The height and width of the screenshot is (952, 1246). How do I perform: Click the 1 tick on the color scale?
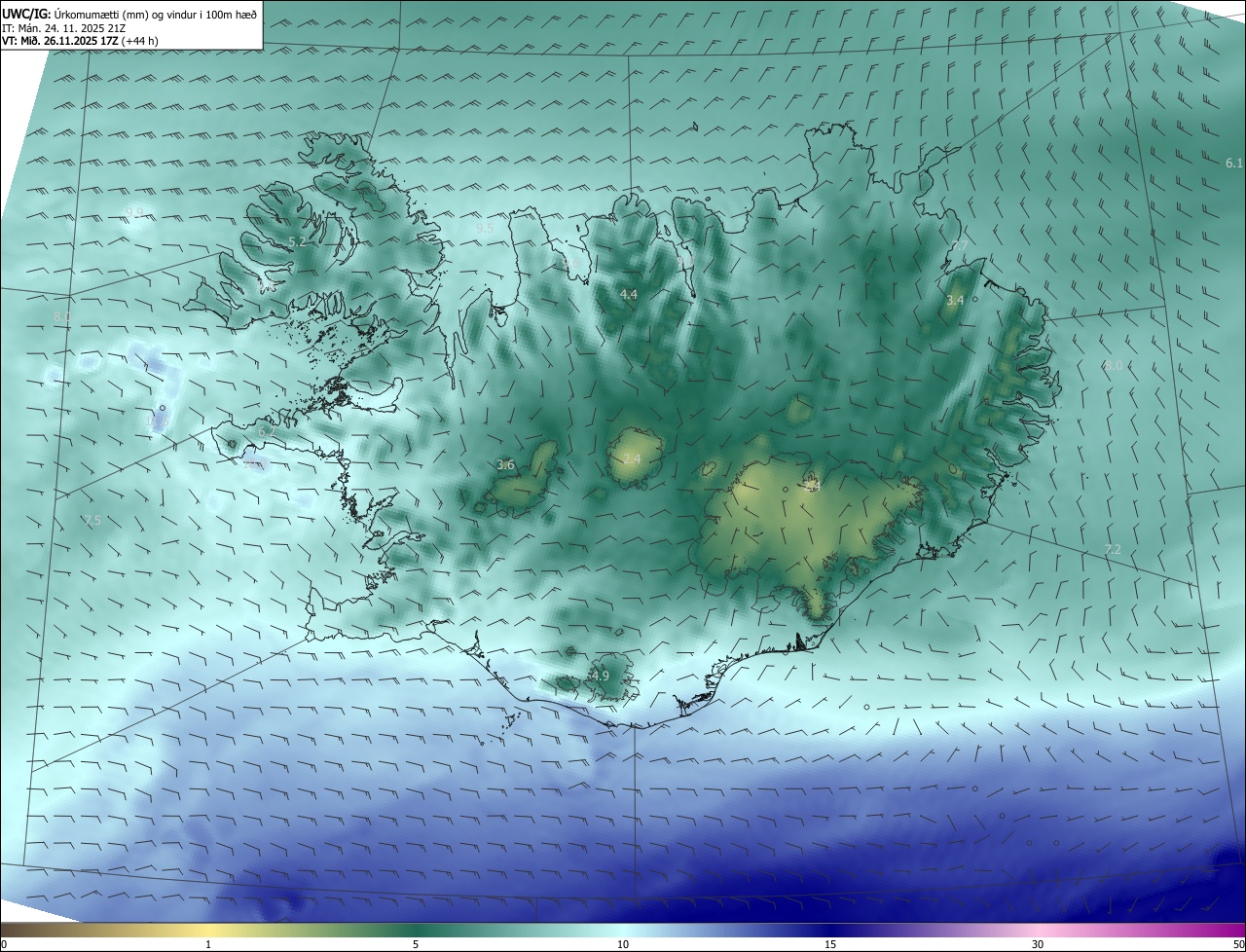(208, 944)
